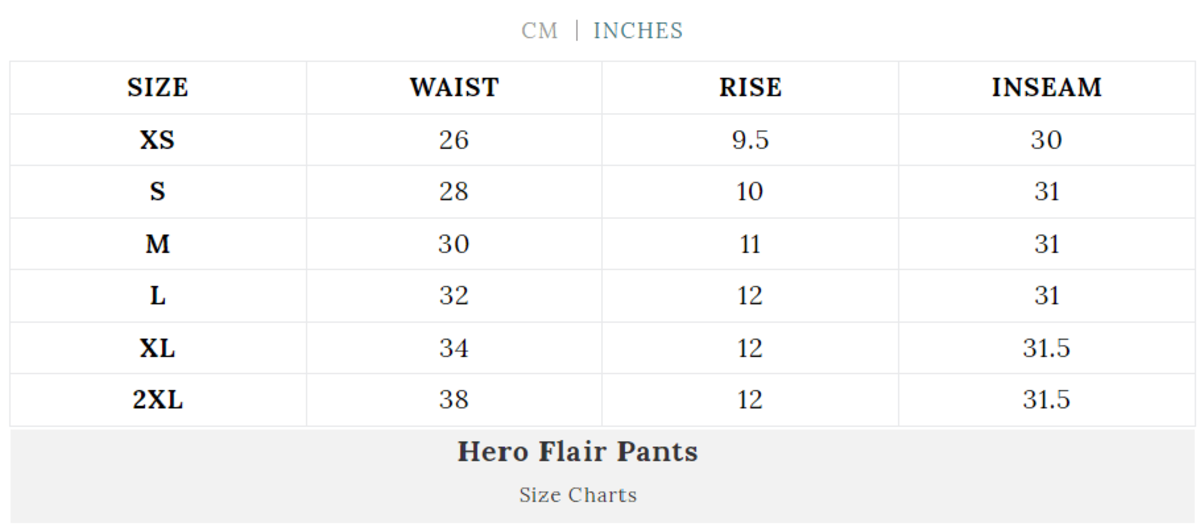Click the 2XL waist value 38
This screenshot has height=527, width=1200.
453,400
